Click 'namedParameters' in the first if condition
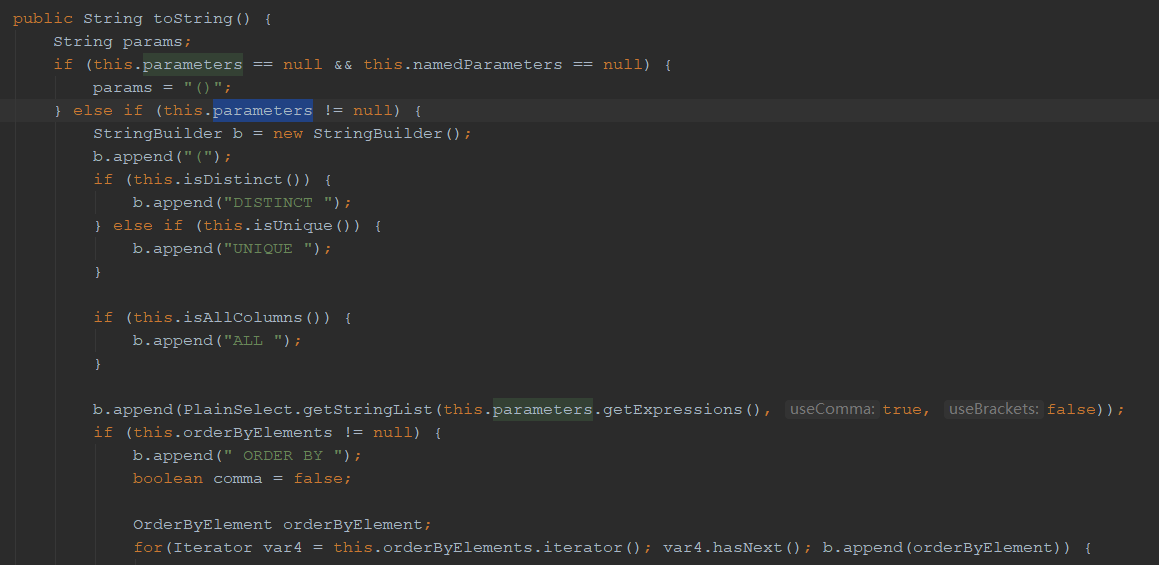1159x565 pixels. pos(488,64)
